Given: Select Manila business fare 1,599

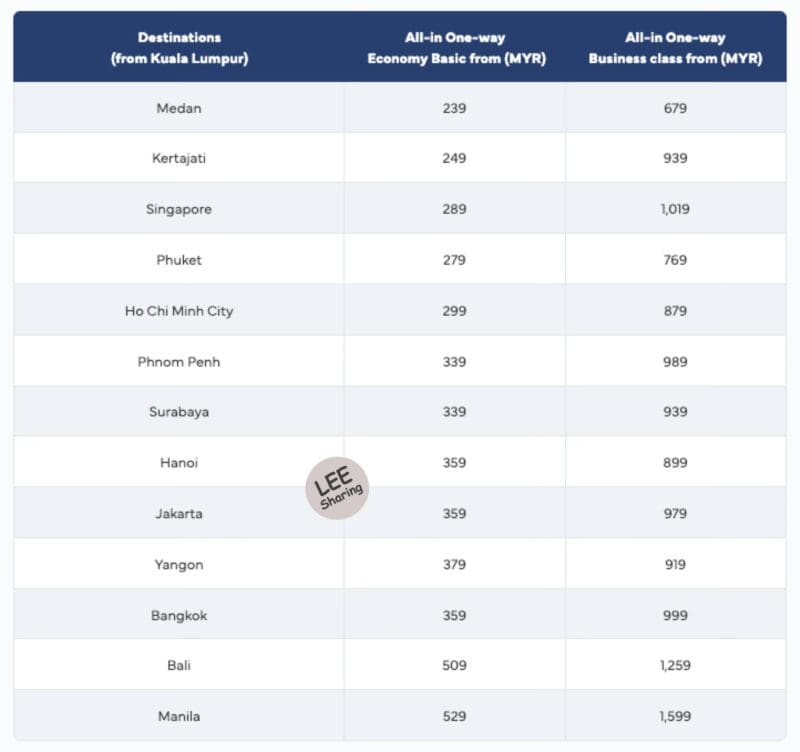Looking at the screenshot, I should pyautogui.click(x=675, y=716).
